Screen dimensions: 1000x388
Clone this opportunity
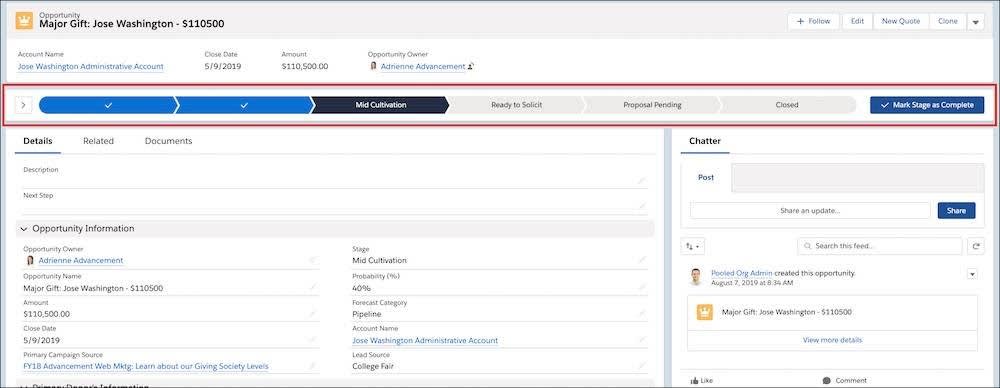pyautogui.click(x=948, y=22)
